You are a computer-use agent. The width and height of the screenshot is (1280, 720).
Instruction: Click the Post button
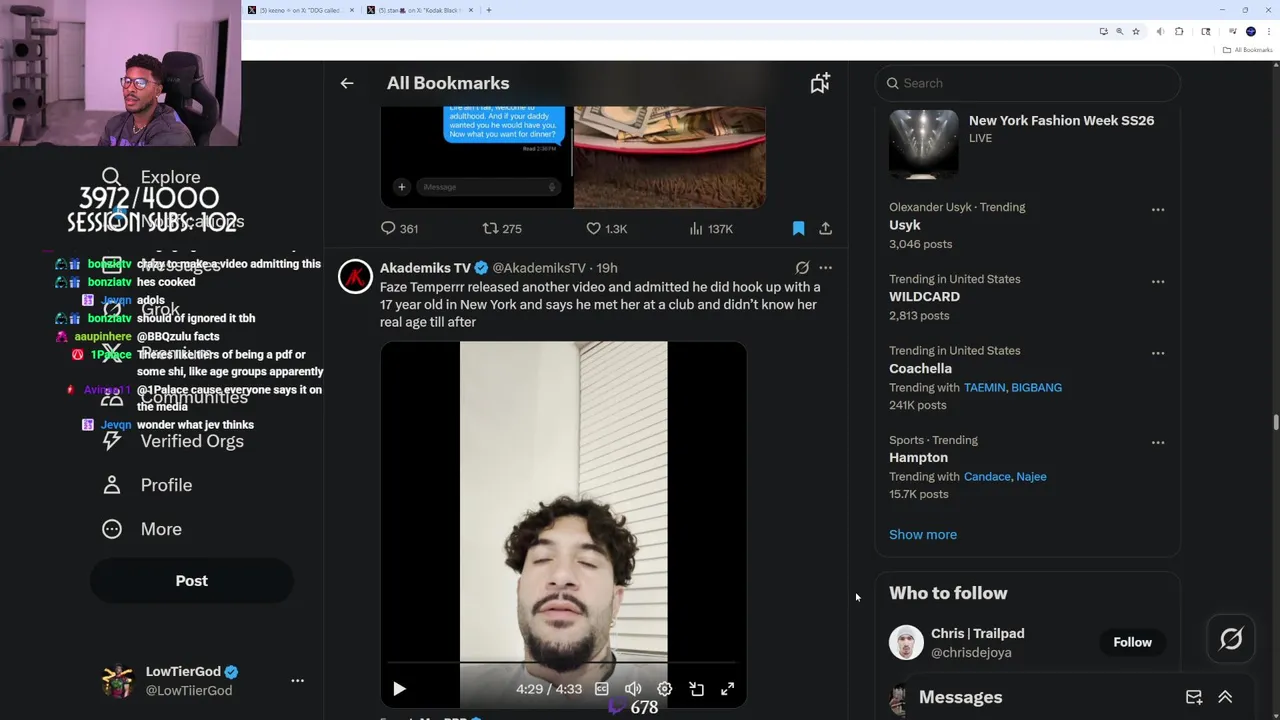click(x=192, y=581)
